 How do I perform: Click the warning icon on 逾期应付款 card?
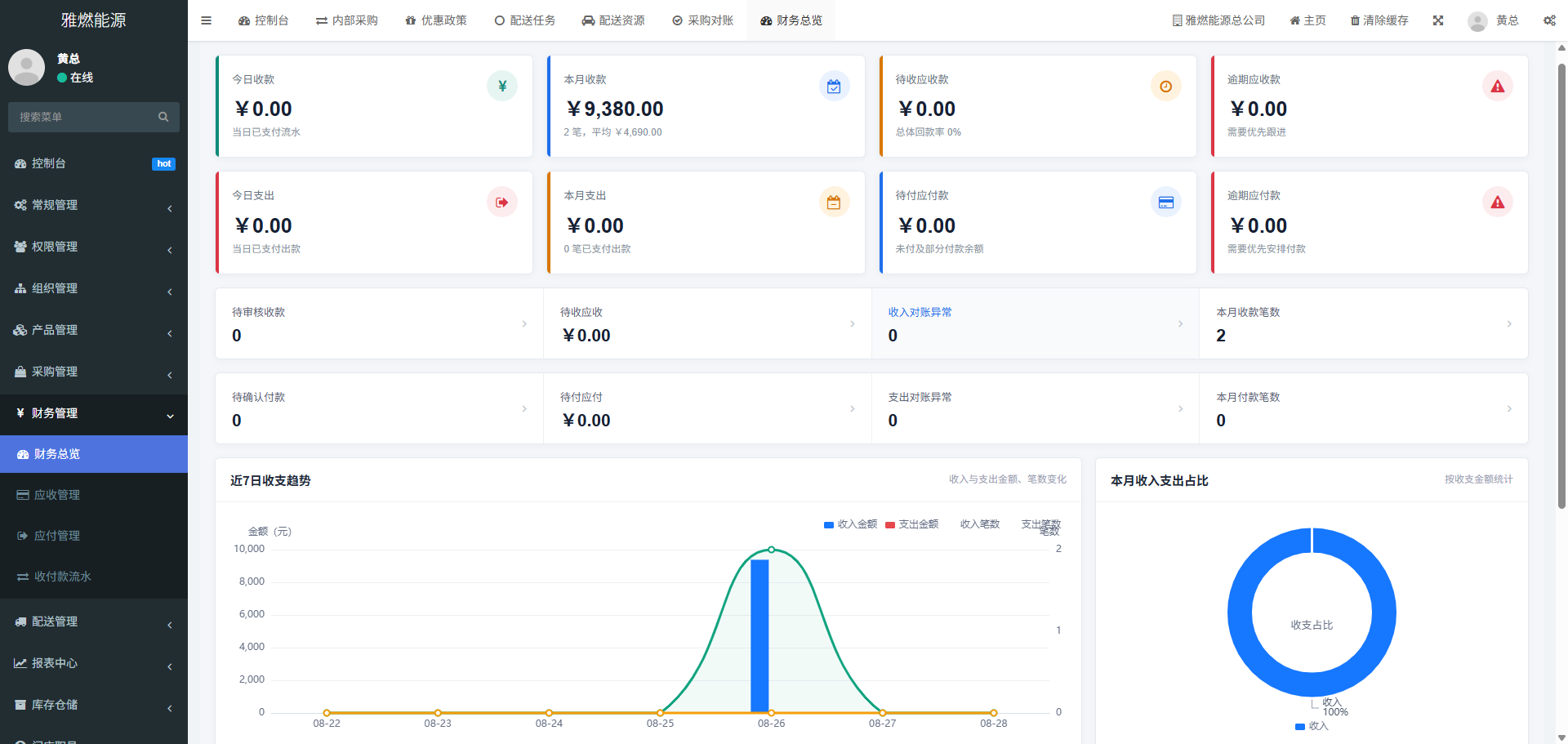point(1497,202)
